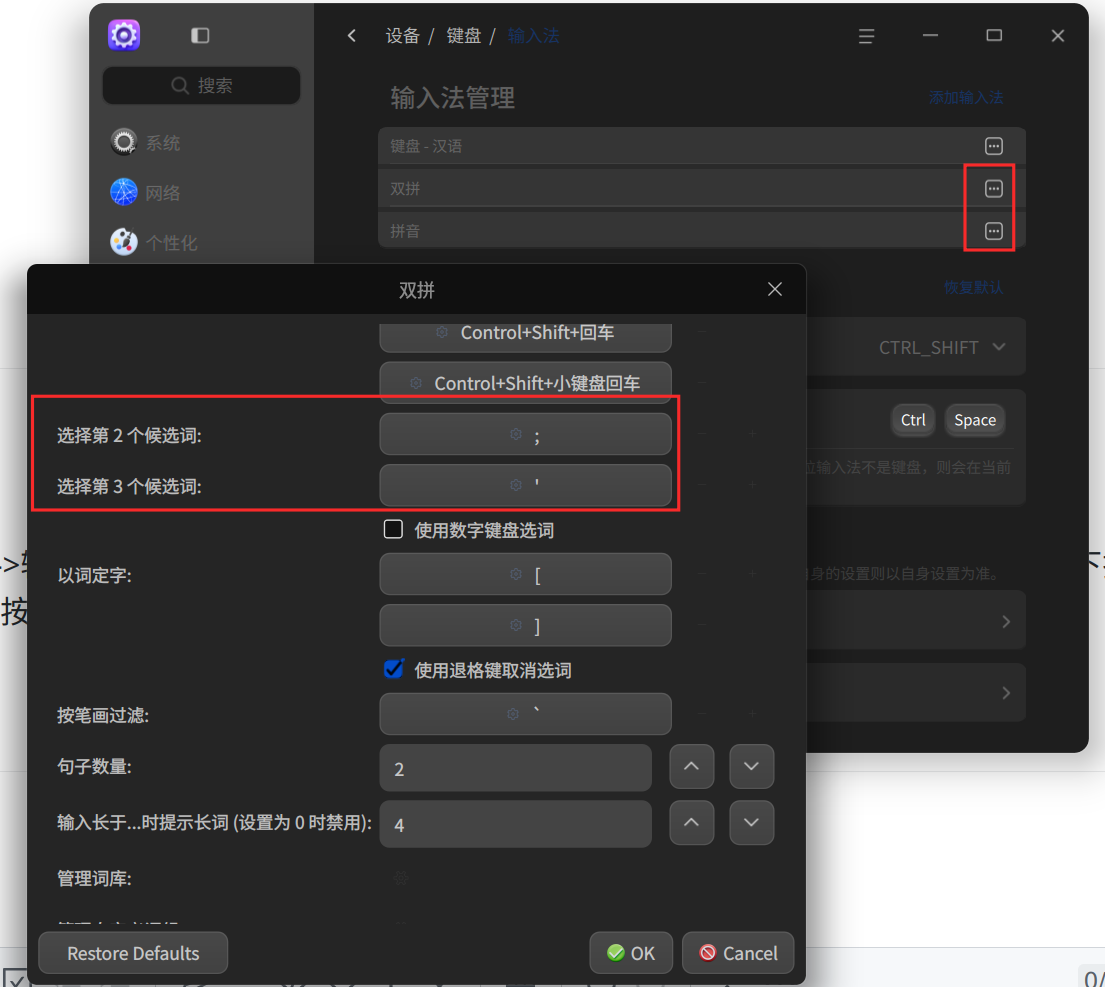Screen dimensions: 1105x987
Task: Increase 句子数量 with up arrow
Action: [691, 766]
